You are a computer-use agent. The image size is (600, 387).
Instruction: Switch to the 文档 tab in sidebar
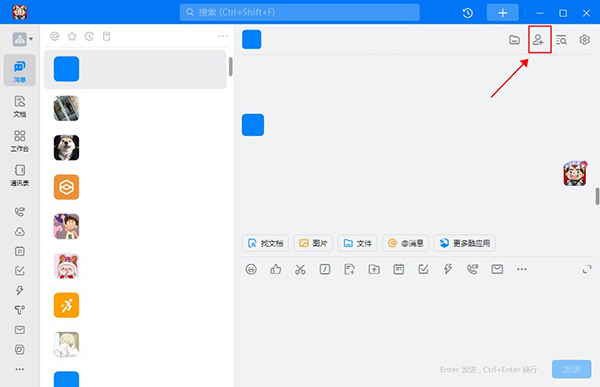tap(20, 106)
